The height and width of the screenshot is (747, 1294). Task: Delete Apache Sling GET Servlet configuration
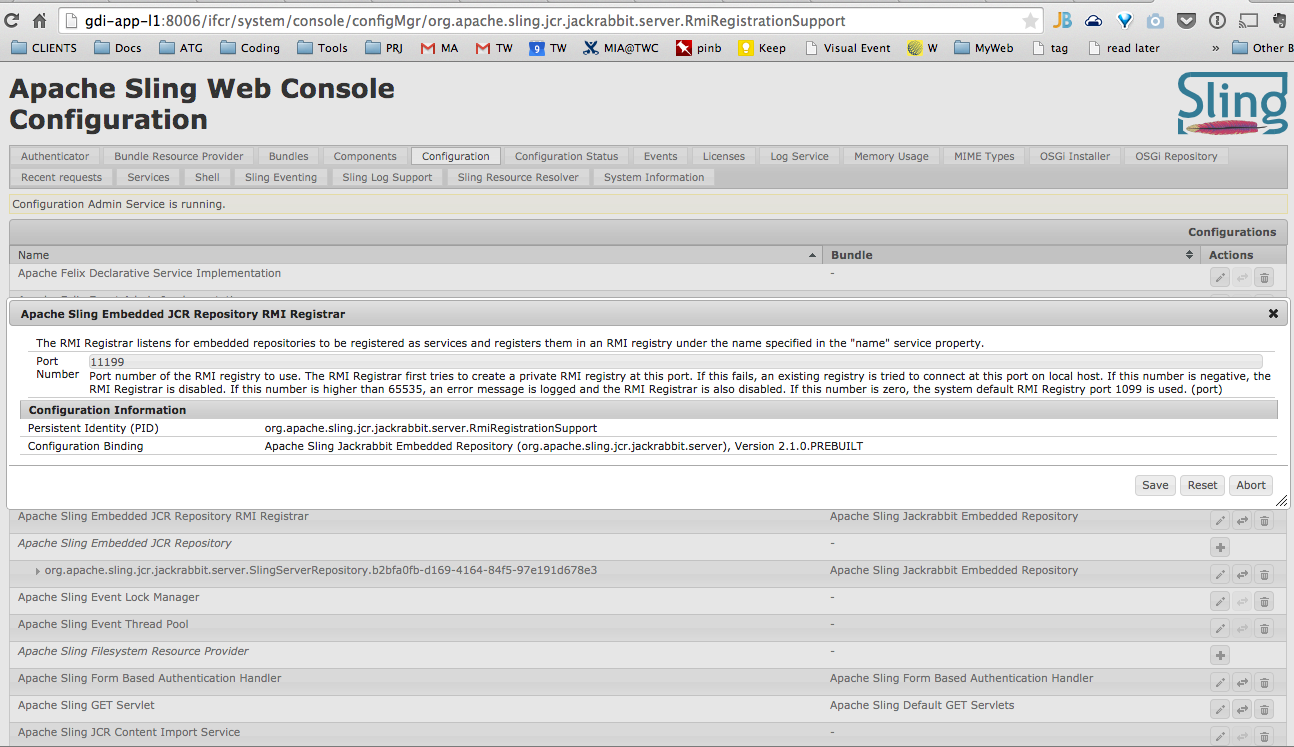click(1264, 710)
